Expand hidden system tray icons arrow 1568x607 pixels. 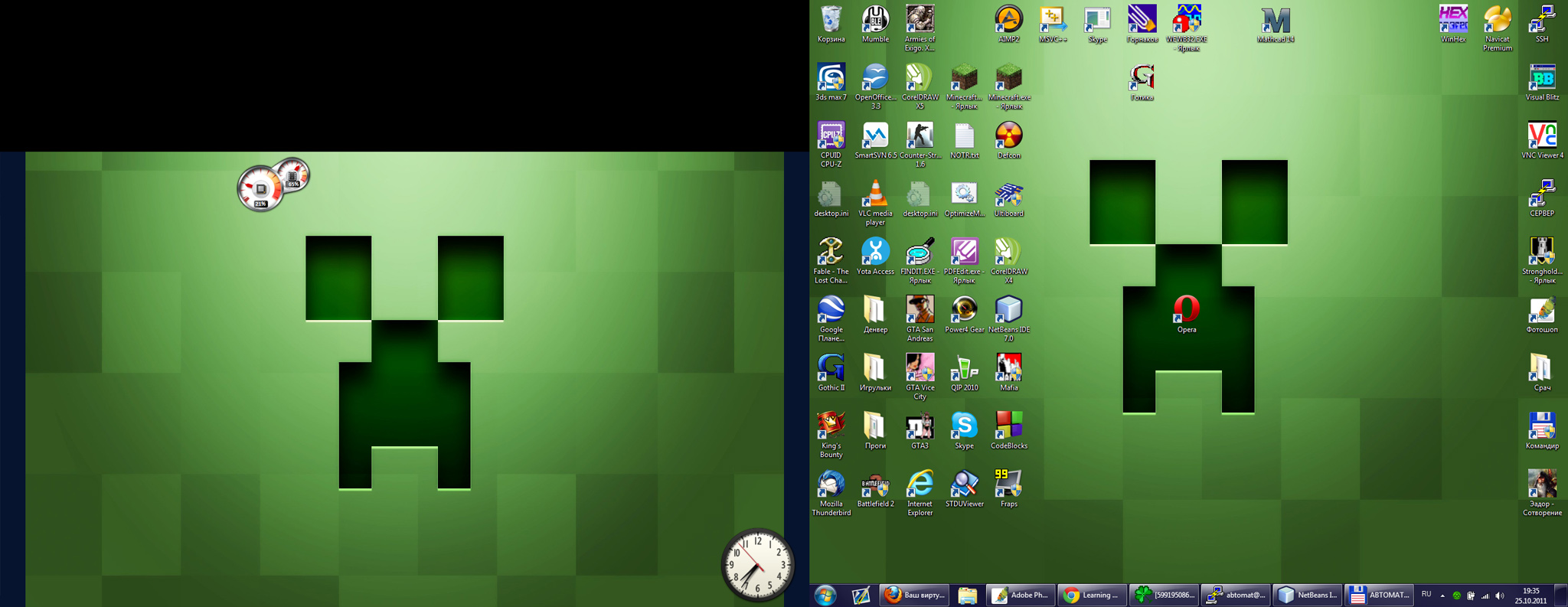[1442, 596]
